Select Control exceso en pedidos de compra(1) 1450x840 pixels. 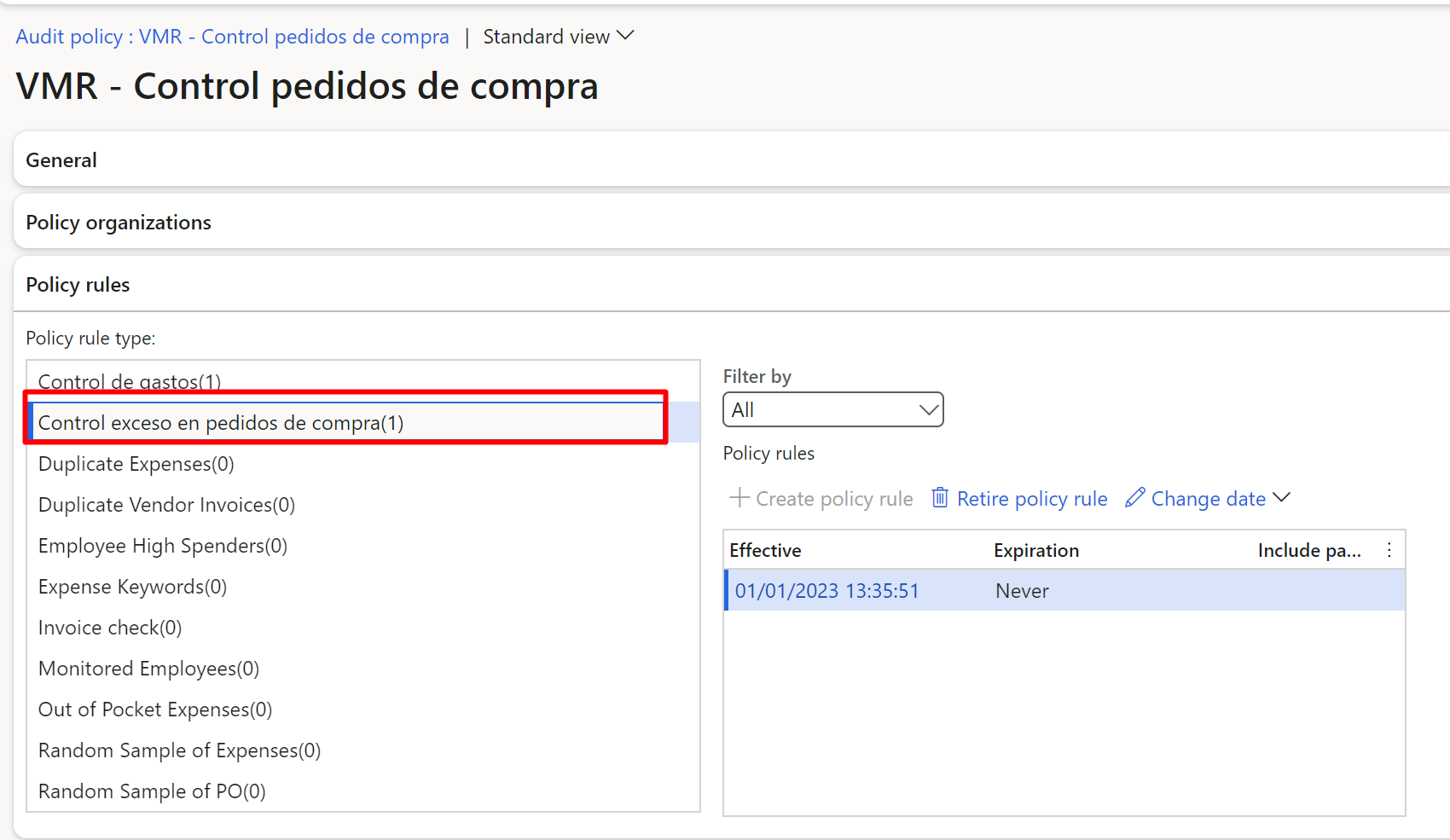(x=364, y=422)
